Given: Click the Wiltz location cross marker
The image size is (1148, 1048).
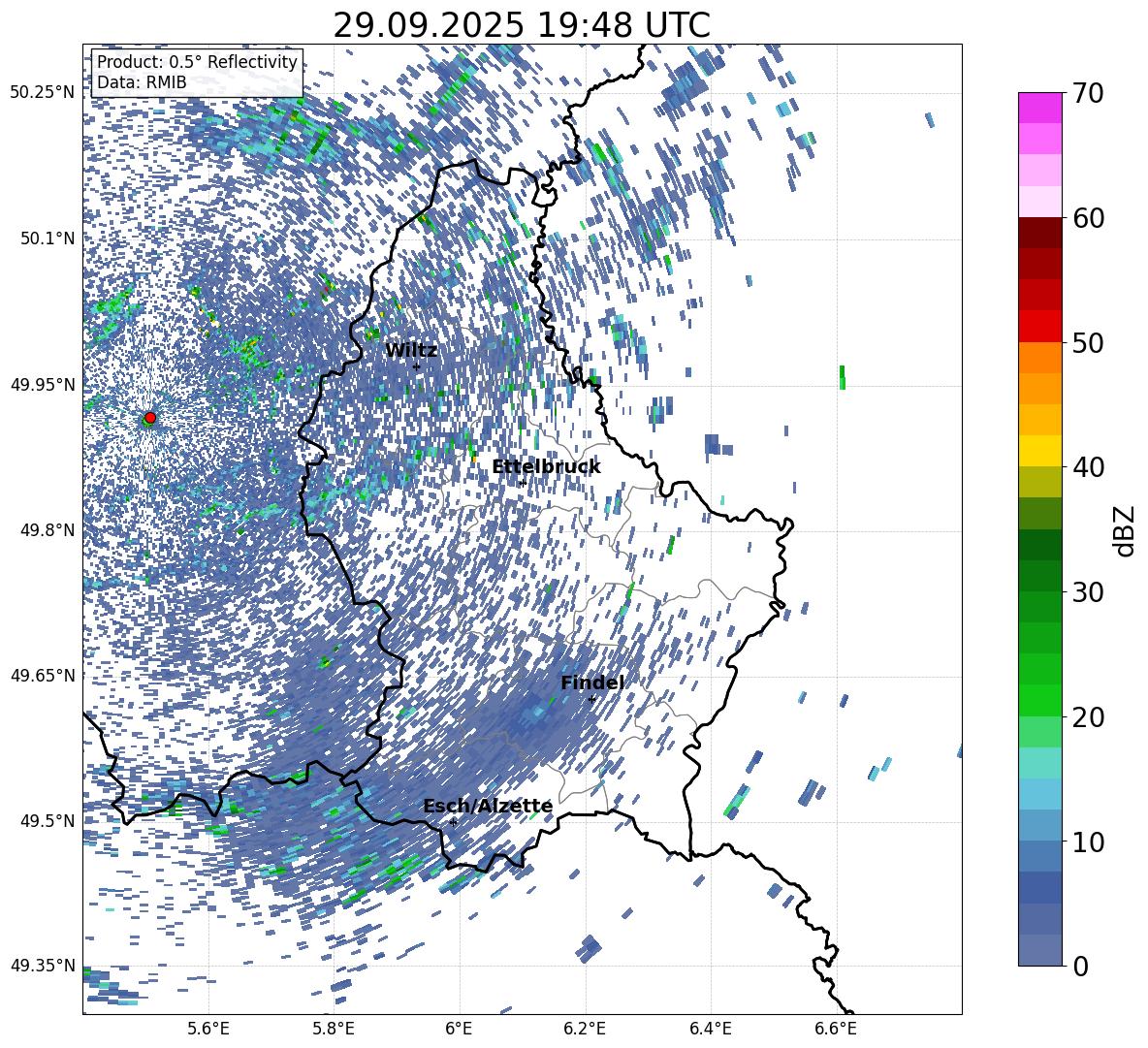Looking at the screenshot, I should [x=417, y=366].
